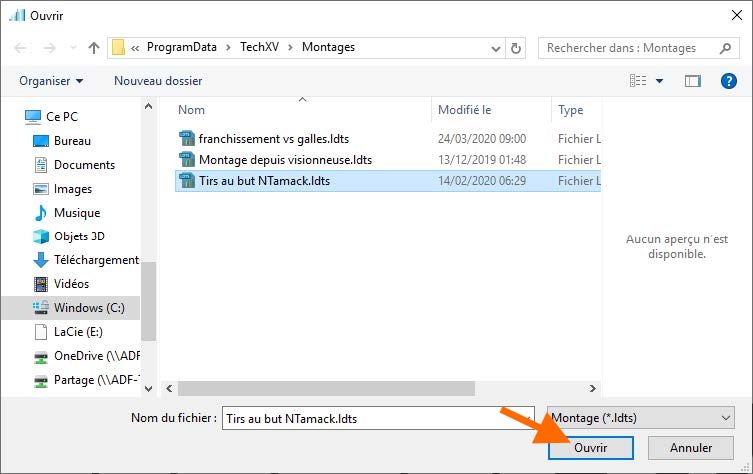Viewport: 753px width, 474px height.
Task: Refresh the Montages folder view
Action: 516,47
